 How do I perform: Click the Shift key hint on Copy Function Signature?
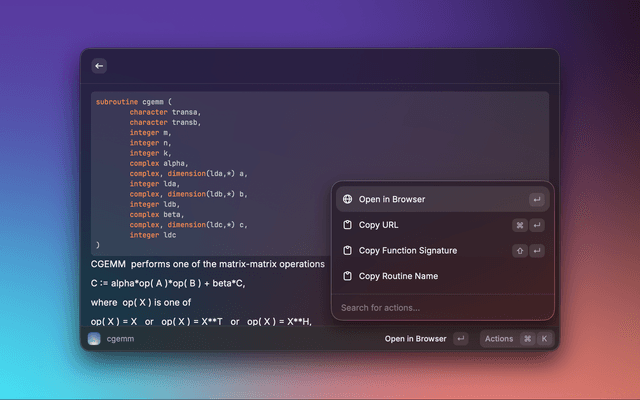pyautogui.click(x=520, y=251)
